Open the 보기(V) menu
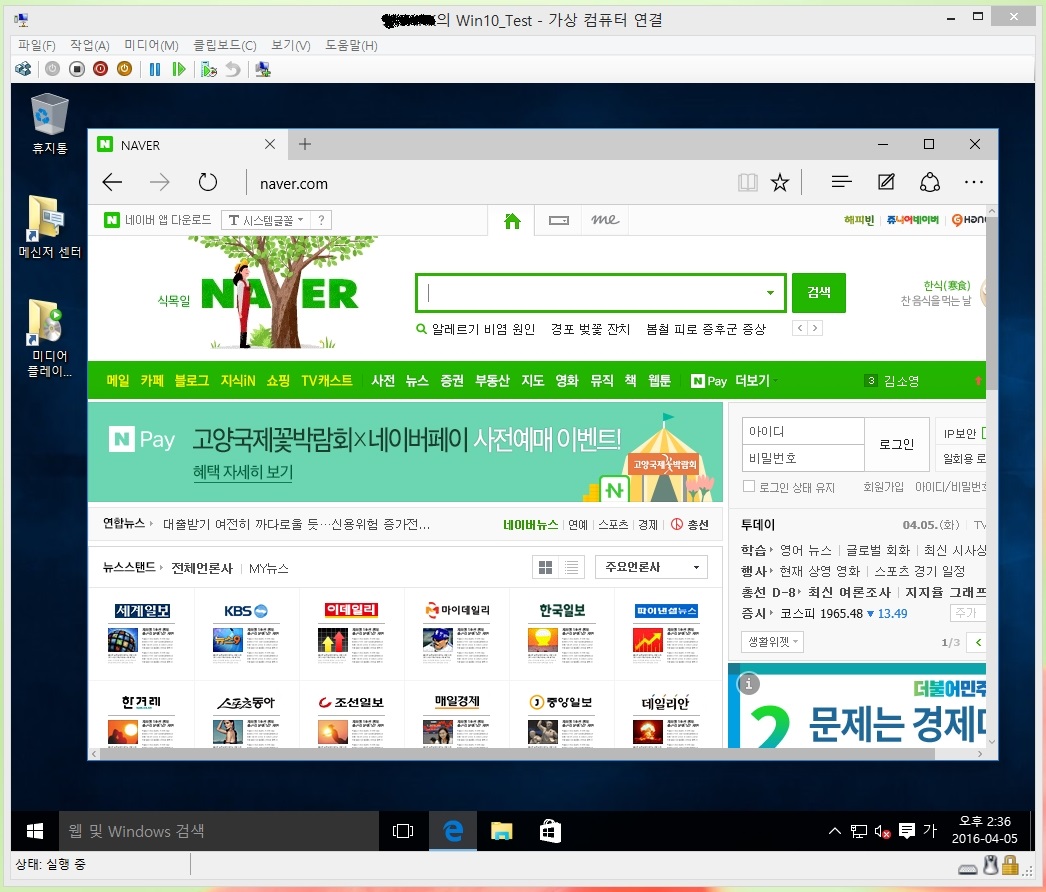This screenshot has height=892, width=1046. (290, 45)
